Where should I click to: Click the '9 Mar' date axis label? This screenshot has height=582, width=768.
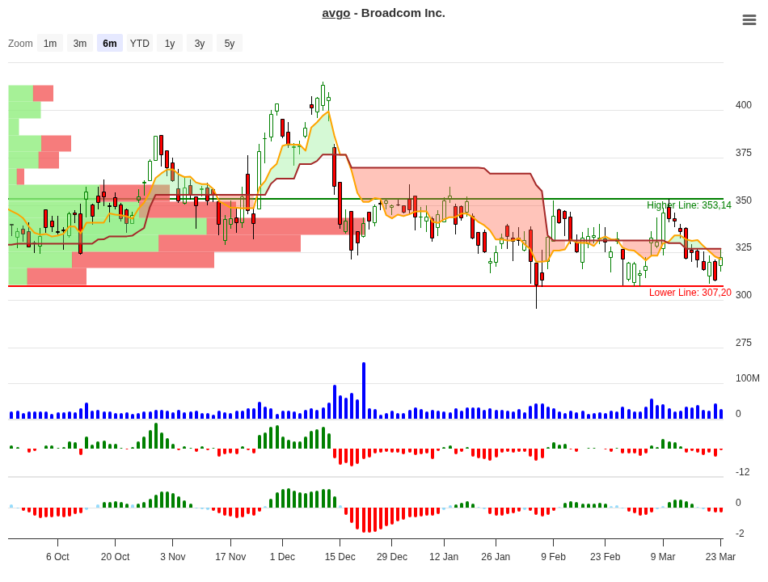pyautogui.click(x=663, y=557)
